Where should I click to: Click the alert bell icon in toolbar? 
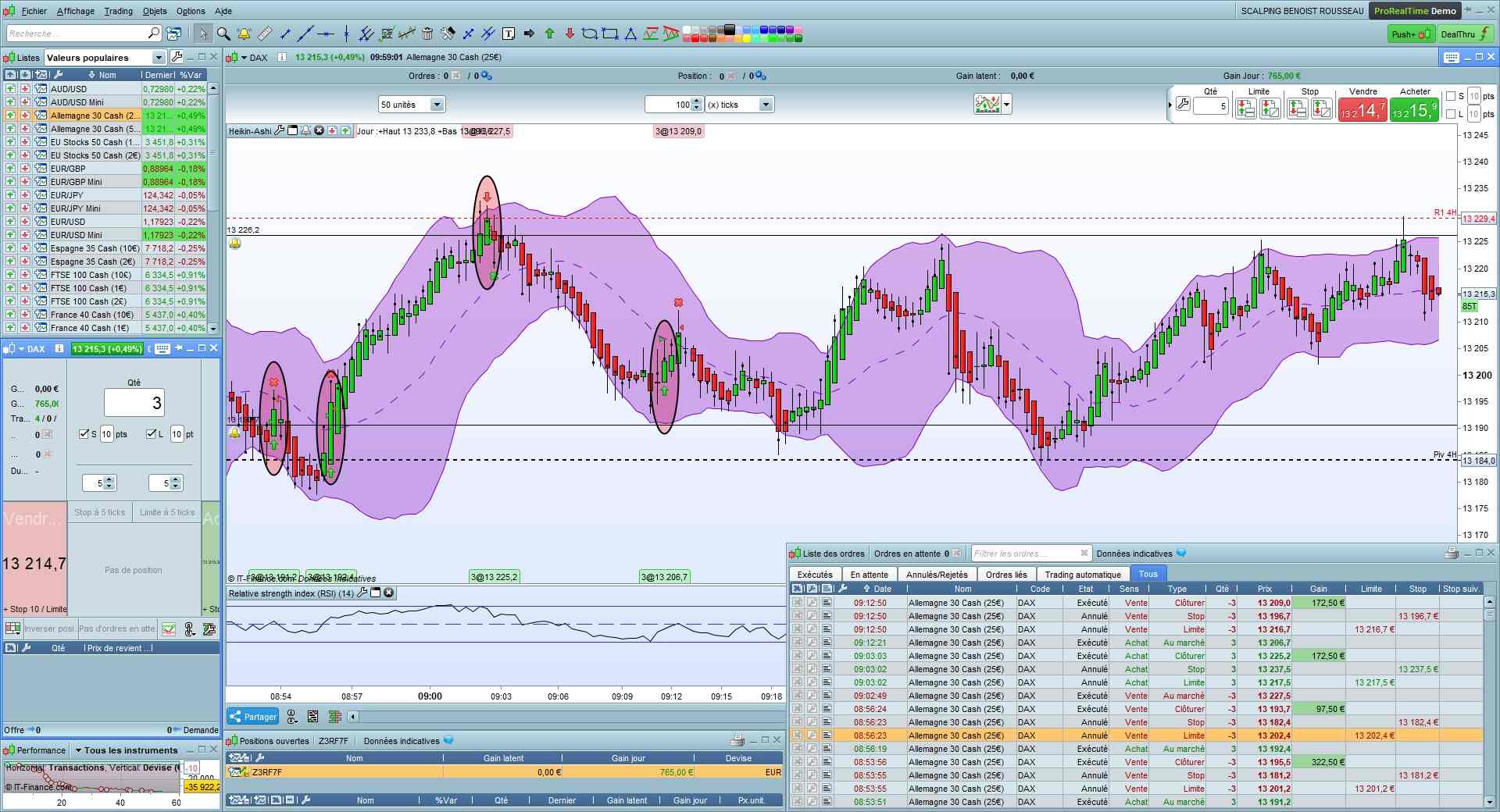[245, 34]
